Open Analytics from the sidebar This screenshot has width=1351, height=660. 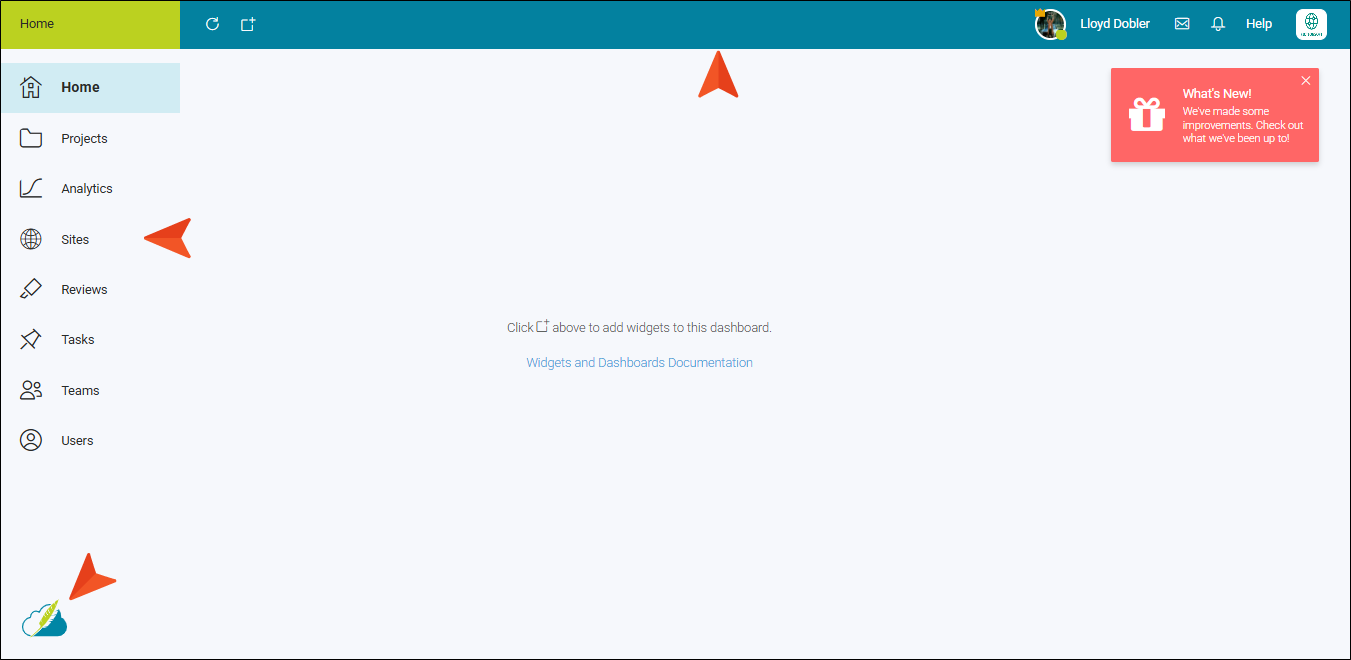[87, 189]
